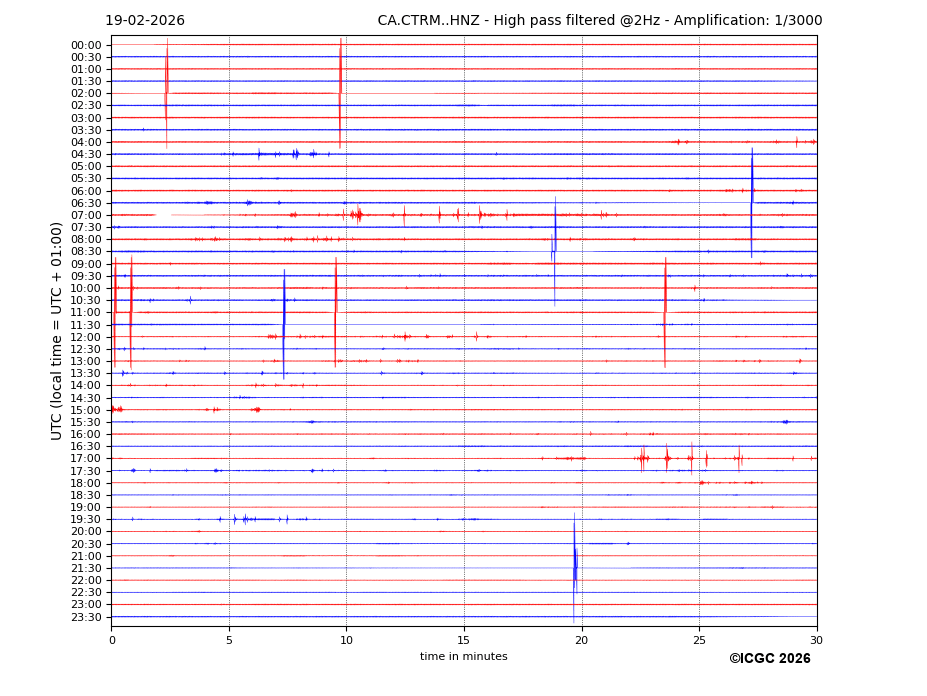This screenshot has width=927, height=696.
Task: Click the 0 tick on the minutes axis
Action: coord(112,640)
